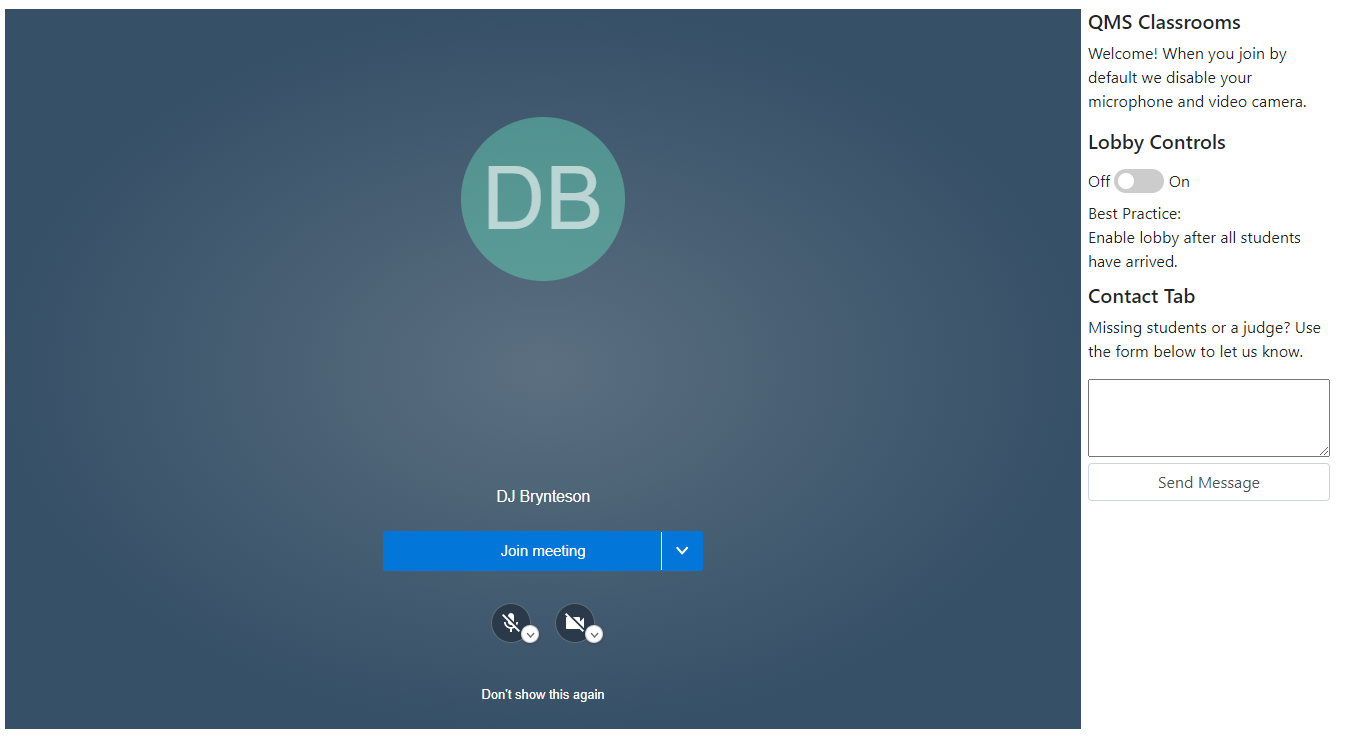This screenshot has height=736, width=1348.
Task: Toggle the Lobby Controls switch
Action: 1139,181
